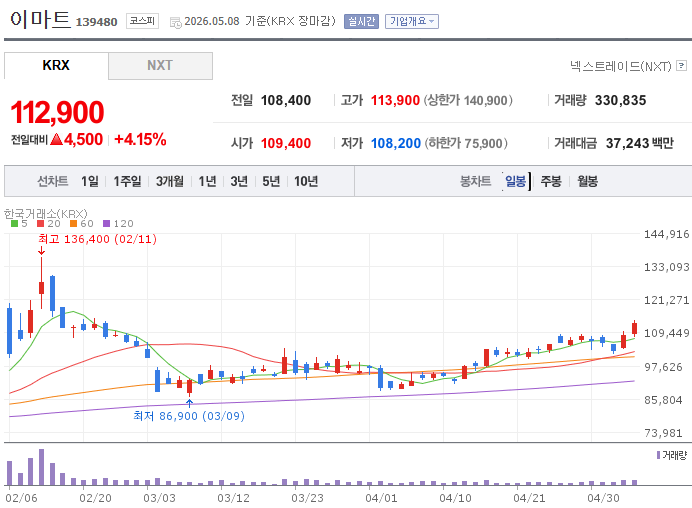Switch to the KRX tab

tap(56, 65)
